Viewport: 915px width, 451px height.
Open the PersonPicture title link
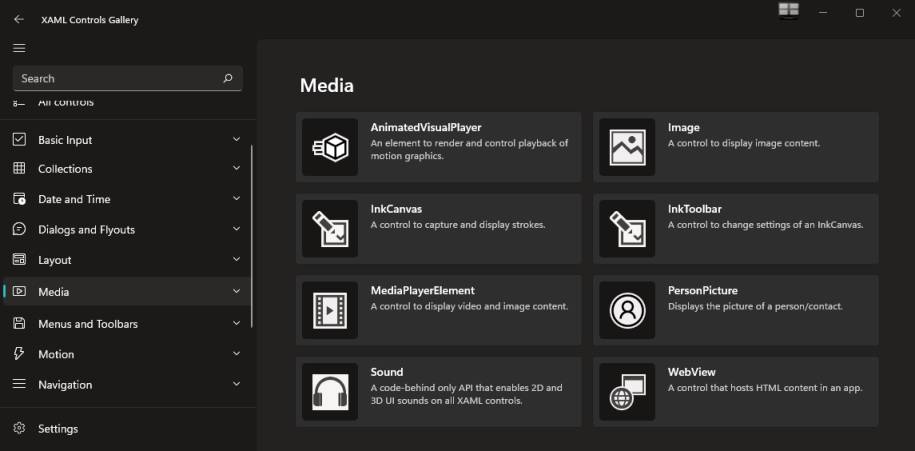click(703, 291)
